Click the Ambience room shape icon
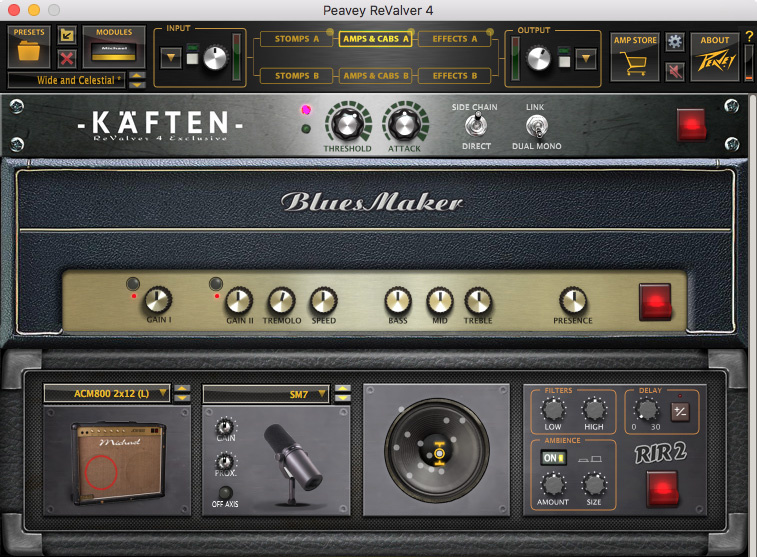Screen dimensions: 757x557 (590, 459)
